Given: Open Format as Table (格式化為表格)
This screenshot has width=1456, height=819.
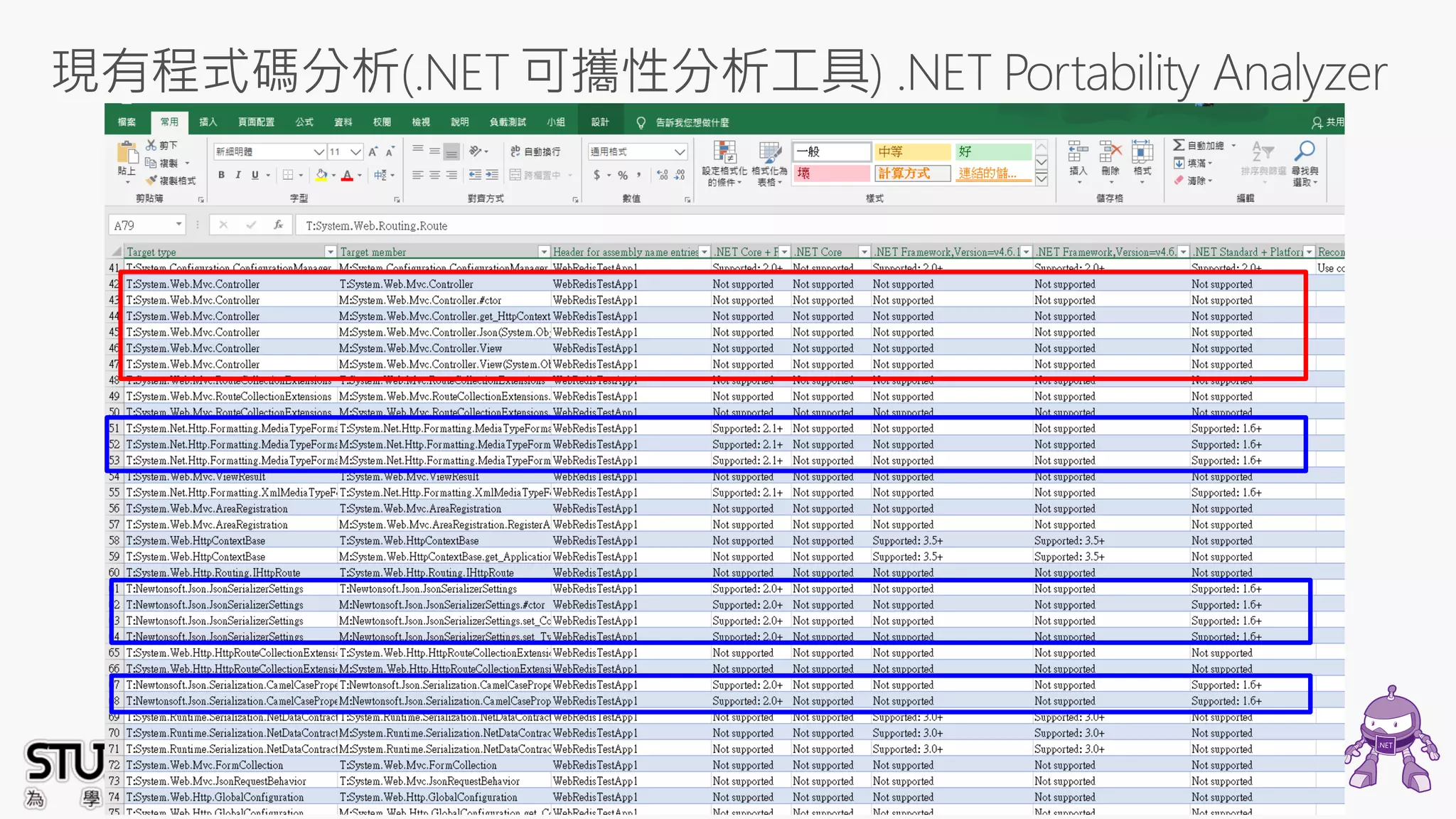Looking at the screenshot, I should (x=770, y=164).
